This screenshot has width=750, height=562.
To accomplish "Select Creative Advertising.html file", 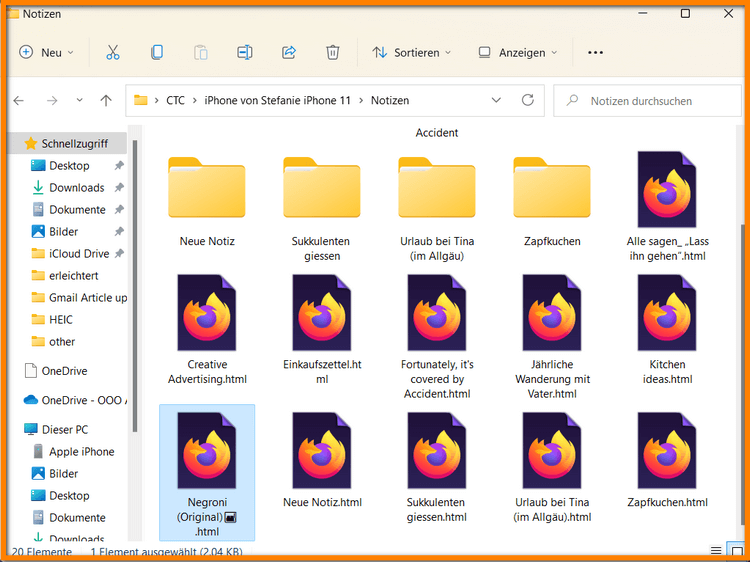I will coord(207,330).
